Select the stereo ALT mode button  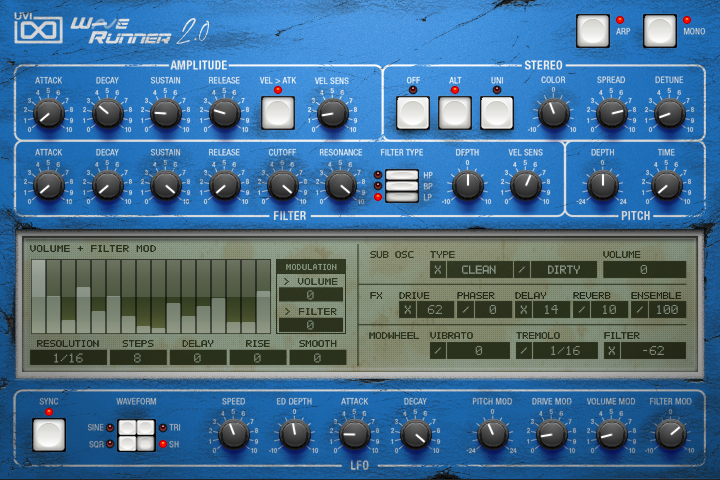tap(455, 113)
